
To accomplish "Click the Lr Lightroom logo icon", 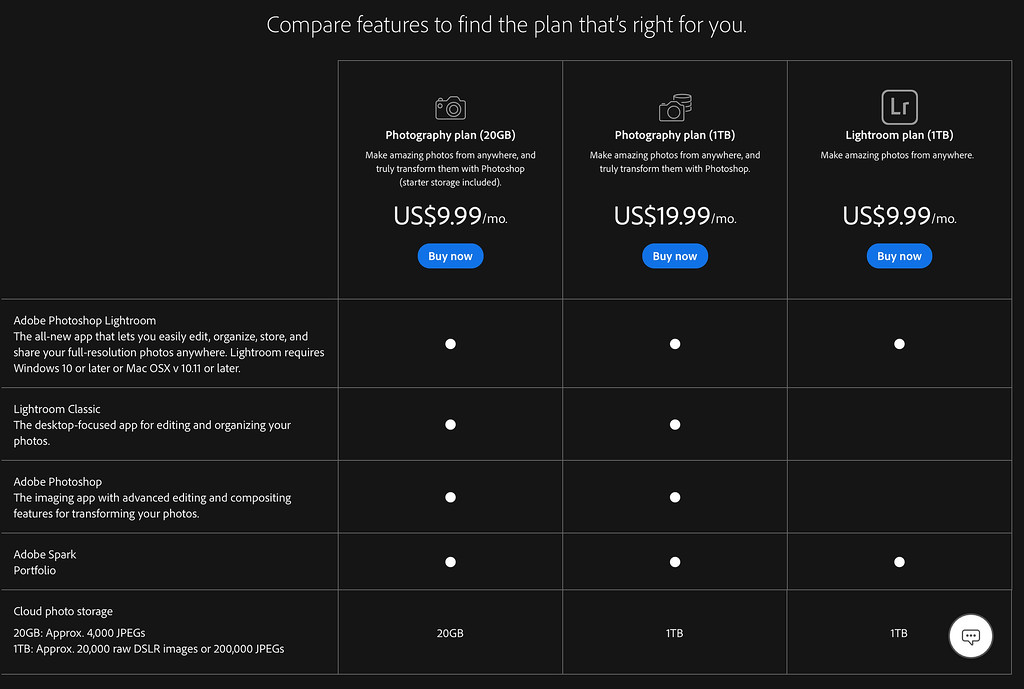I will point(899,107).
